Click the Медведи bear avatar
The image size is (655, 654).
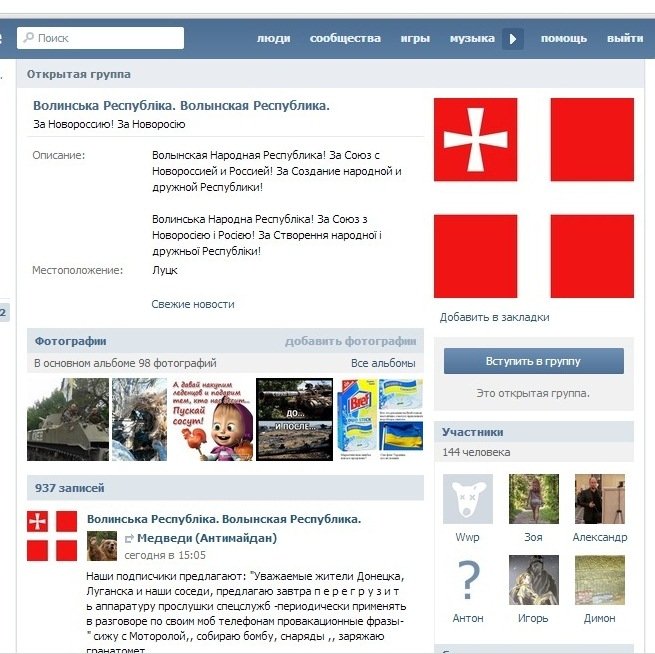point(102,546)
